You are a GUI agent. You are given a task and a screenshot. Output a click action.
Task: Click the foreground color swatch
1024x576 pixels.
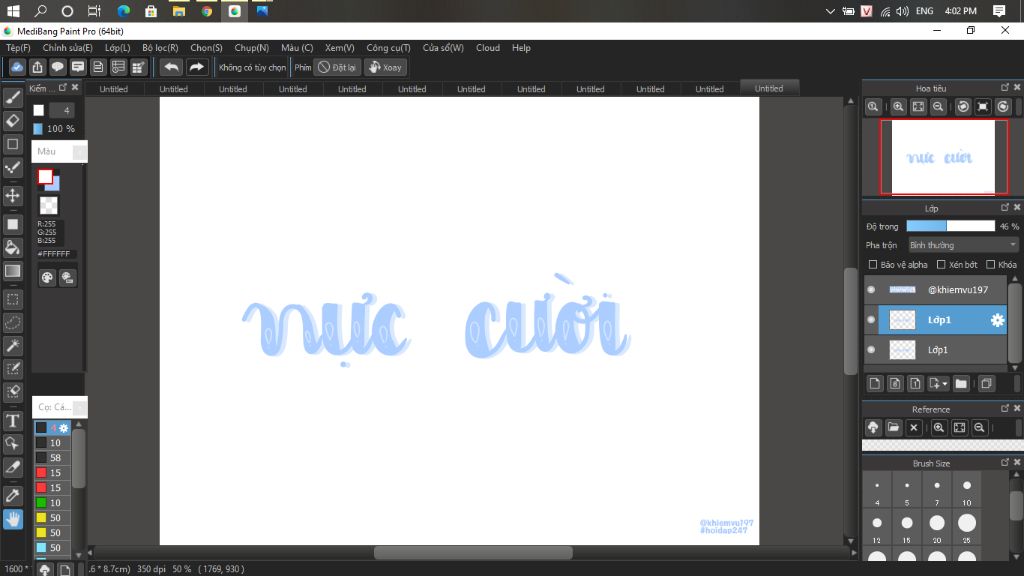click(x=45, y=176)
